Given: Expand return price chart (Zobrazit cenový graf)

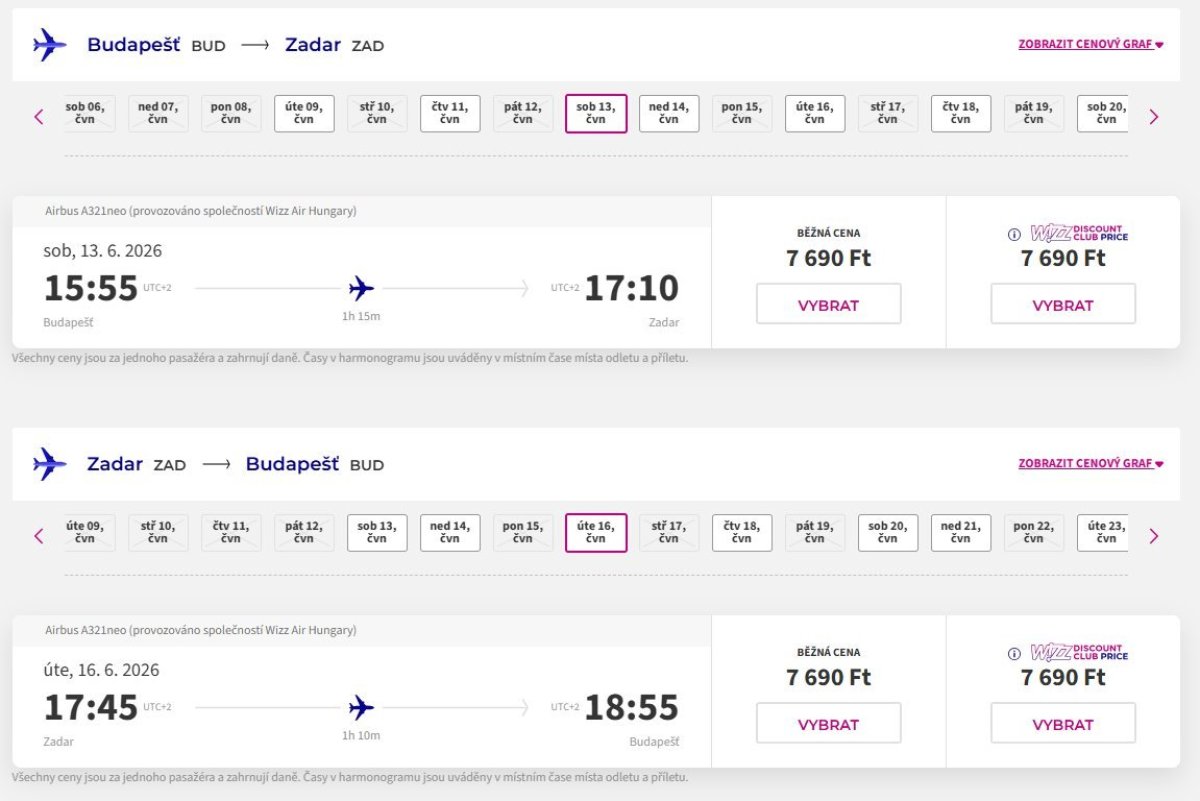Looking at the screenshot, I should (x=1090, y=464).
